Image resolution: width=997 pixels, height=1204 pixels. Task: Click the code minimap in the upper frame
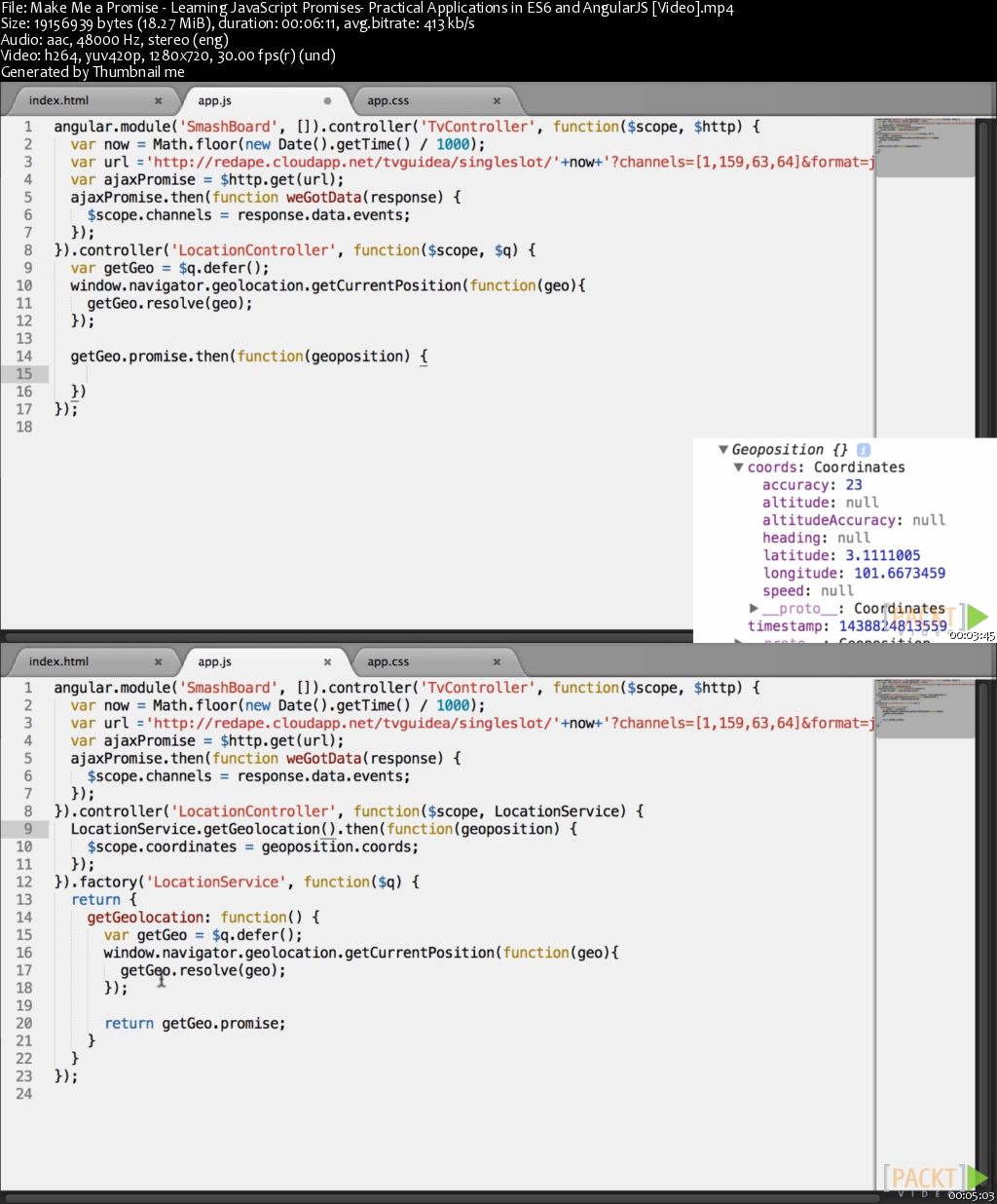point(924,147)
